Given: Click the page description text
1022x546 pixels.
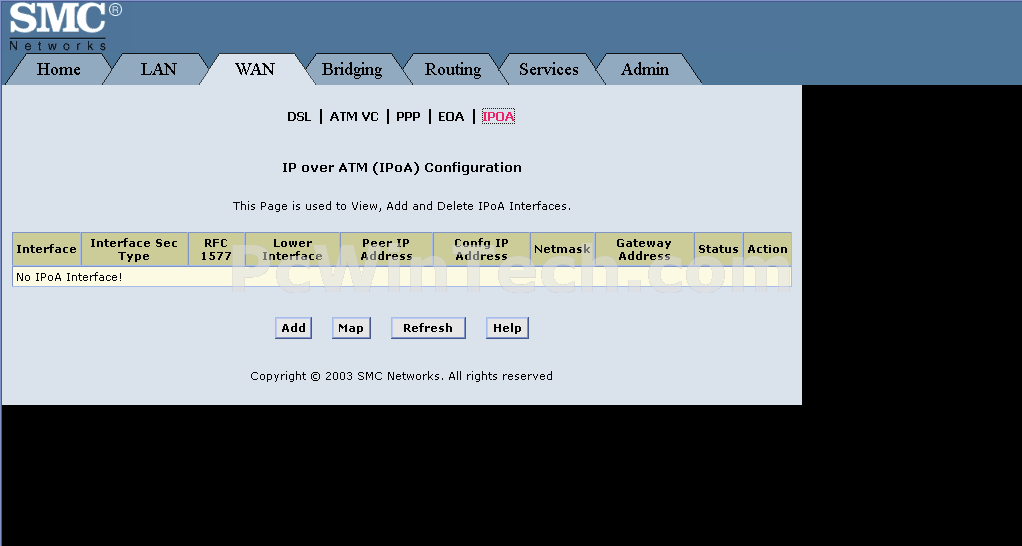Looking at the screenshot, I should [x=402, y=206].
